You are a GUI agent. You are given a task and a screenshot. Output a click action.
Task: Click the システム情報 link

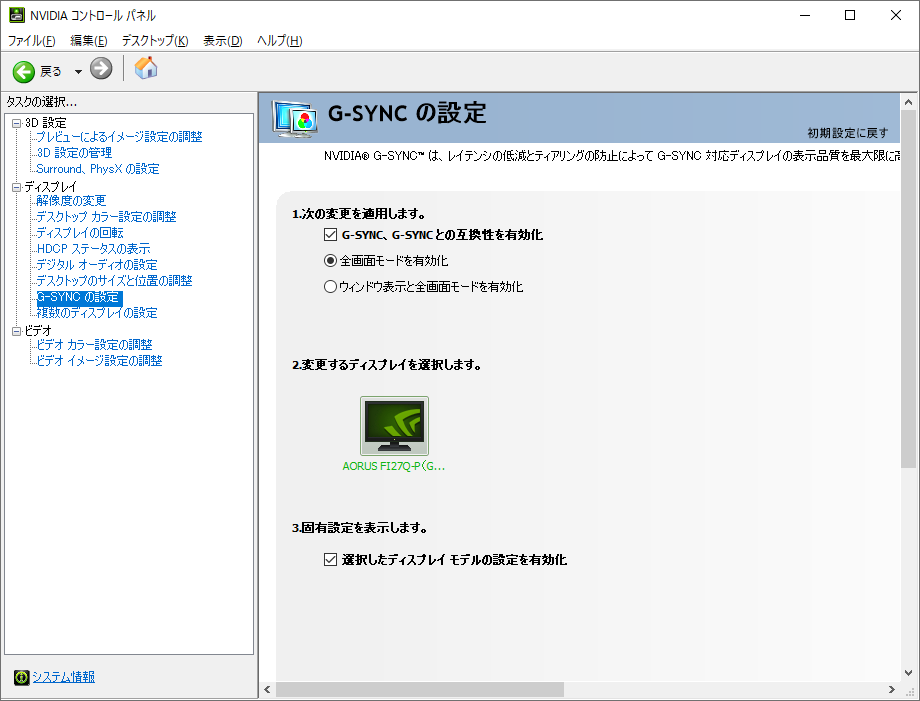63,677
